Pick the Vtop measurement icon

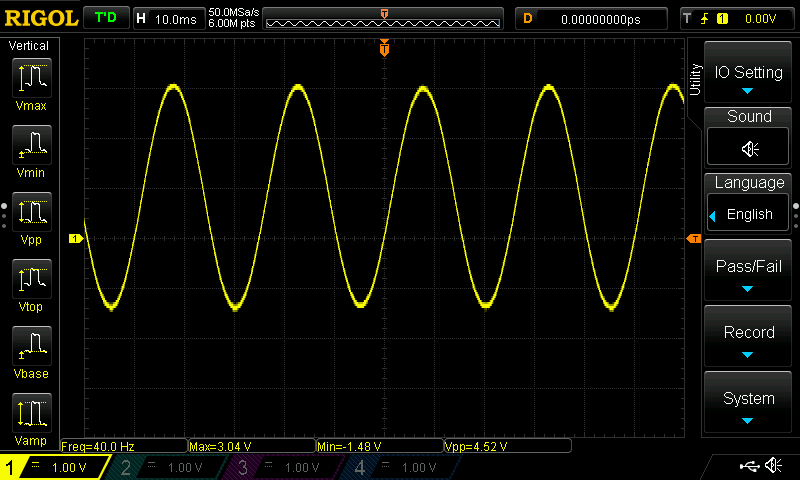(x=32, y=279)
